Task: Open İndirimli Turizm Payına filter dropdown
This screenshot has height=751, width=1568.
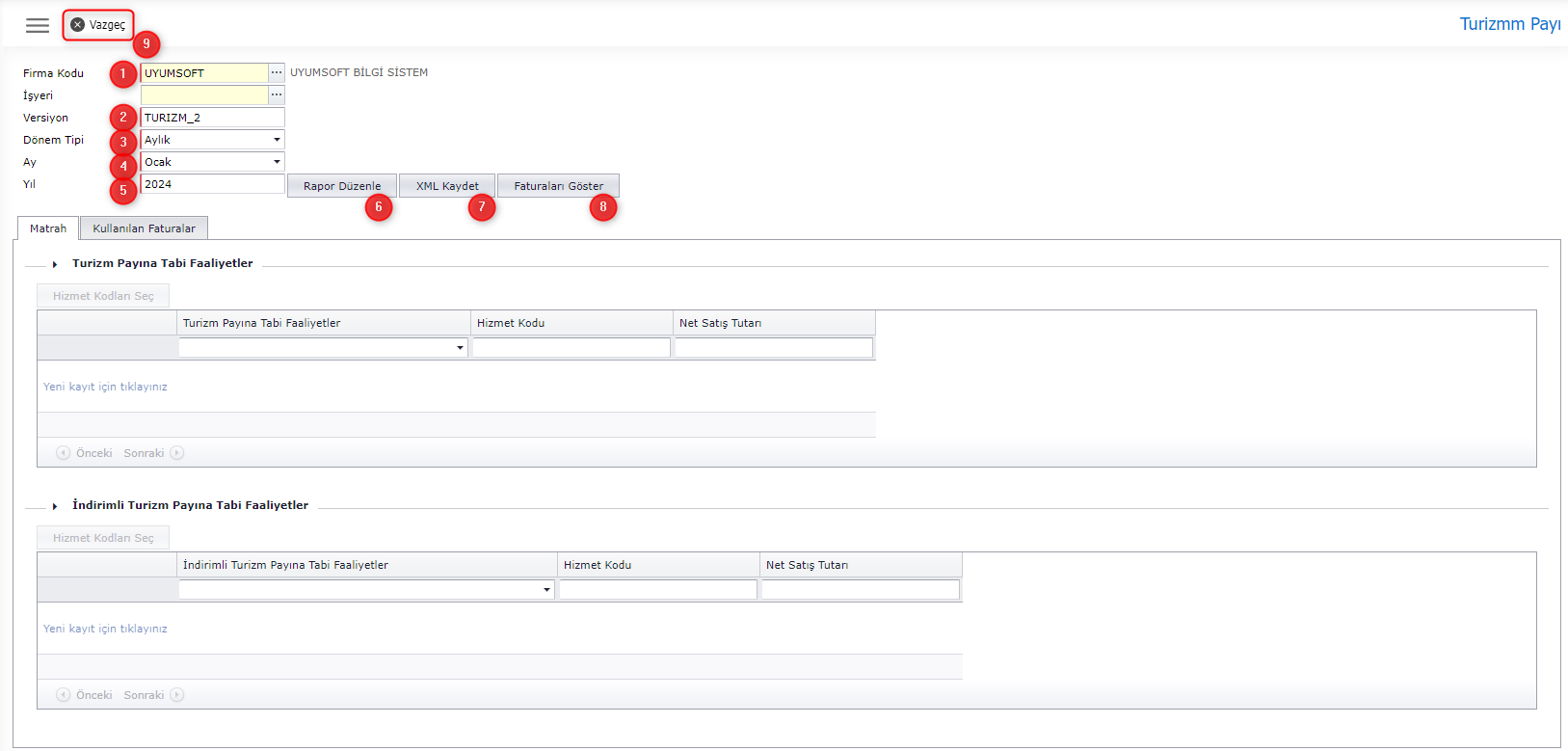Action: click(x=546, y=590)
